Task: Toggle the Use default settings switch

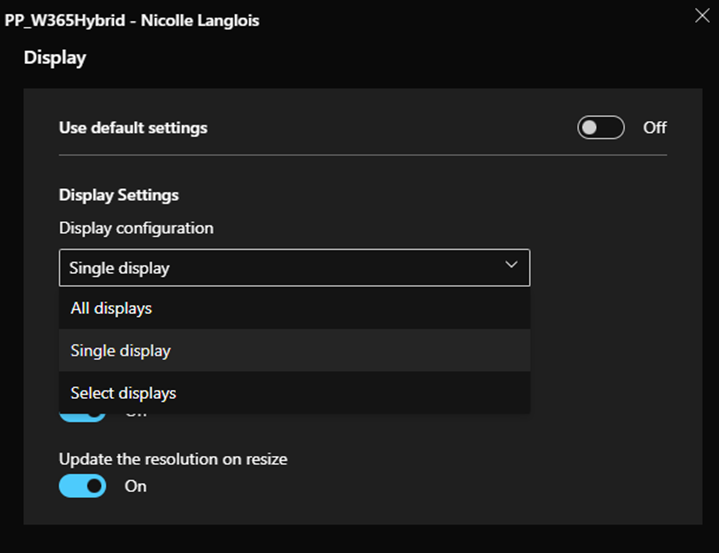Action: [601, 128]
